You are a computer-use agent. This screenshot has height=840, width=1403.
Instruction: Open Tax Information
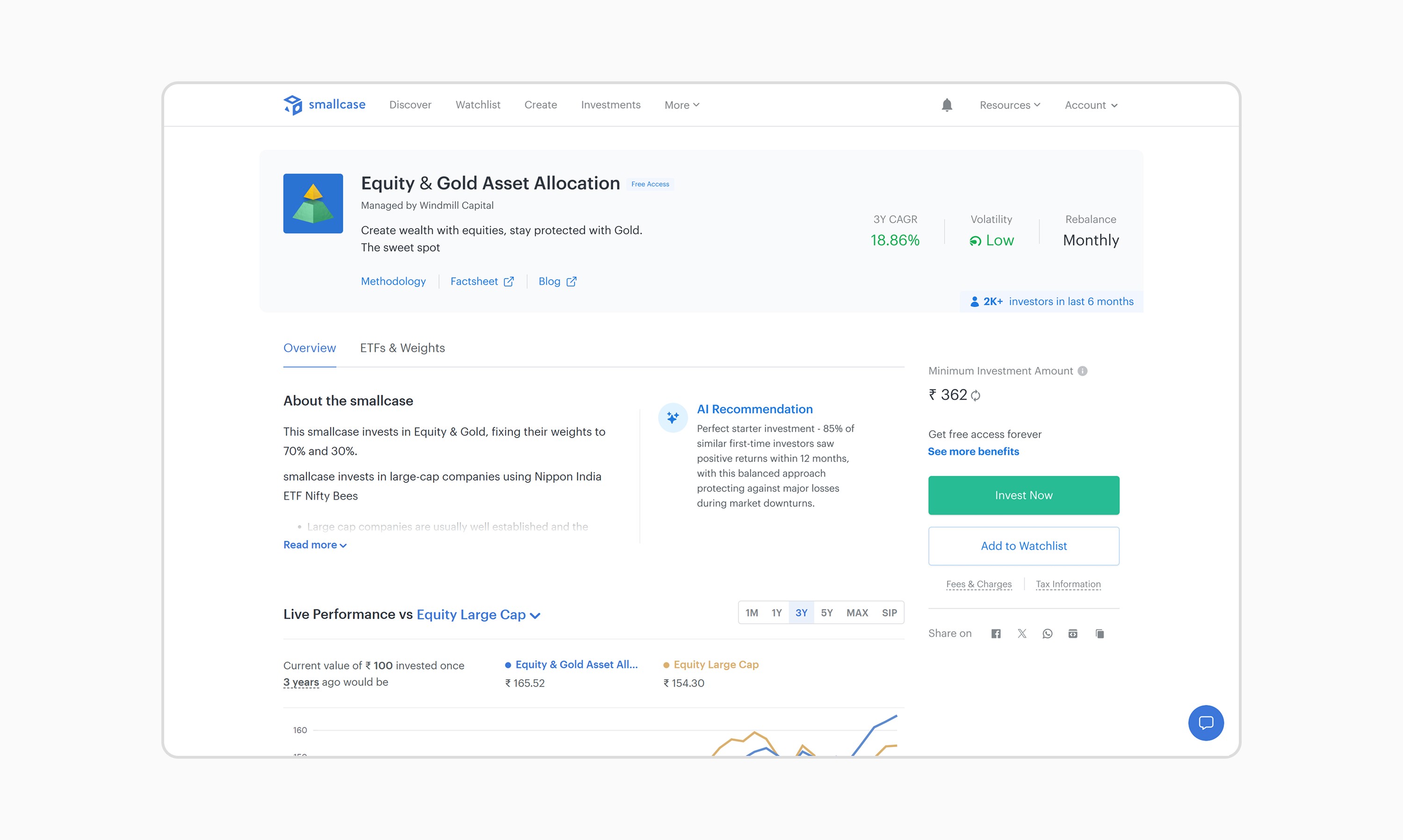1068,583
